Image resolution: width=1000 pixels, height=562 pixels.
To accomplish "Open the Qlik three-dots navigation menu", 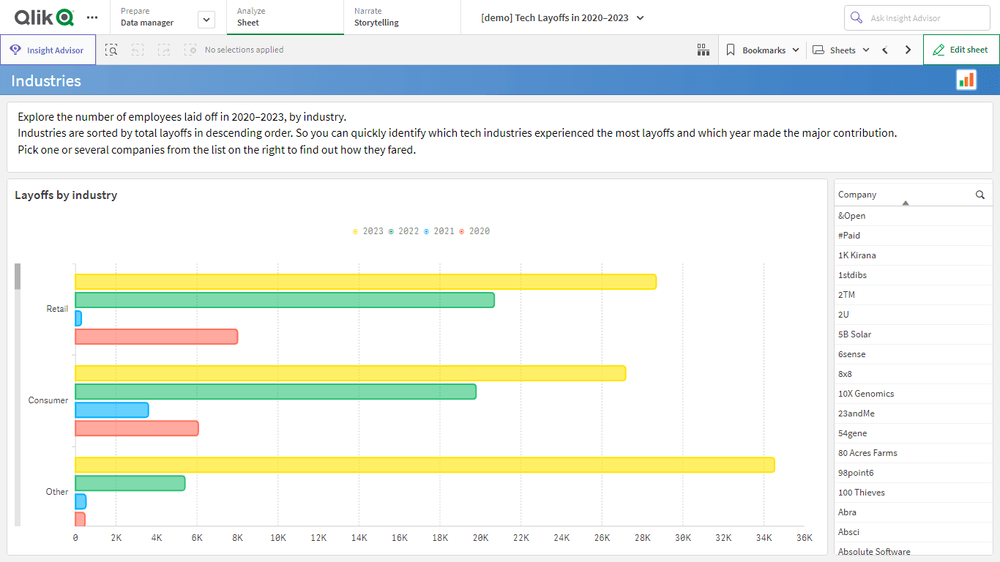I will (x=93, y=17).
